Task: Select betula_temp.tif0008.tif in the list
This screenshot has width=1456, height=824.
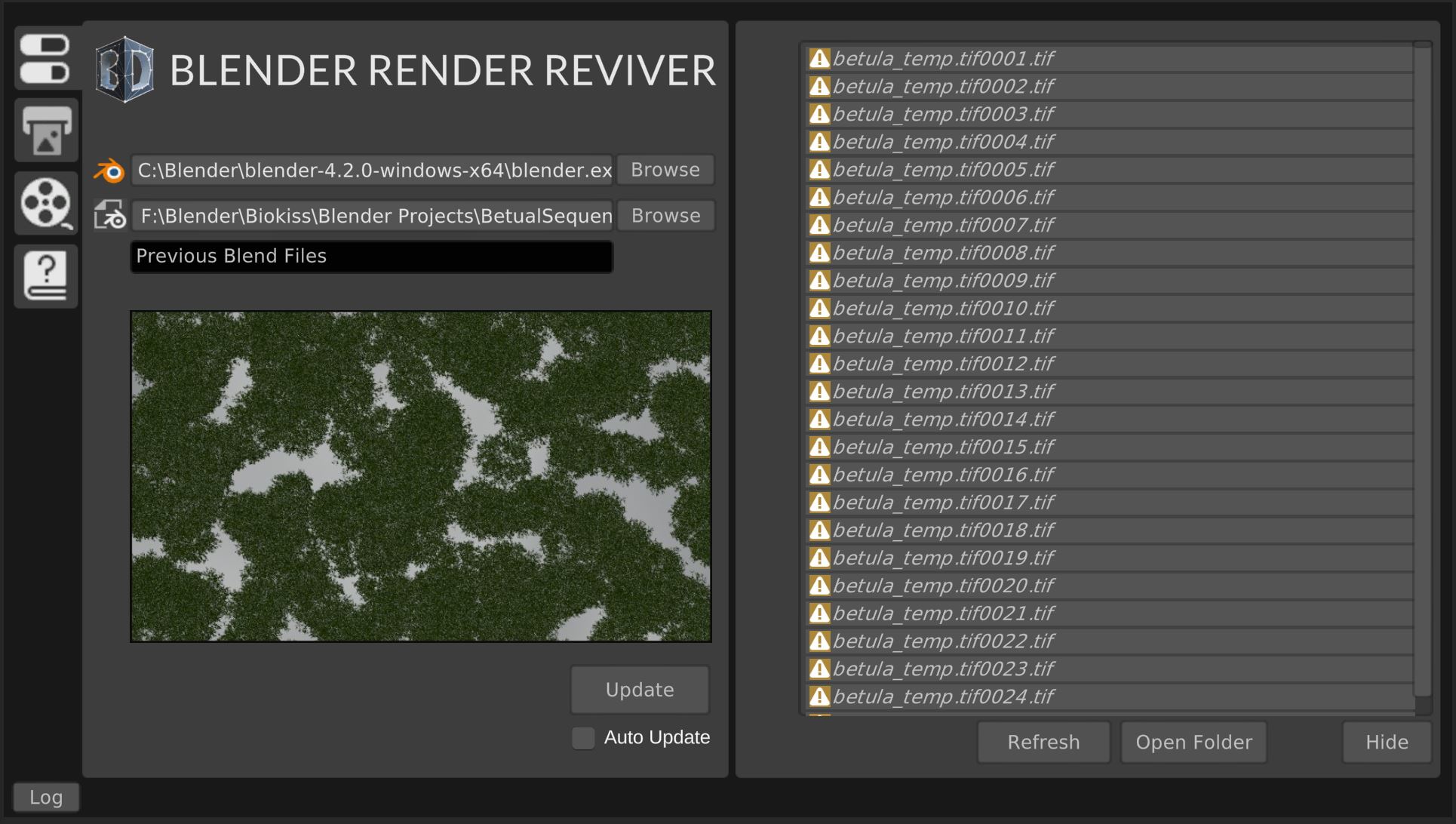Action: click(1109, 253)
